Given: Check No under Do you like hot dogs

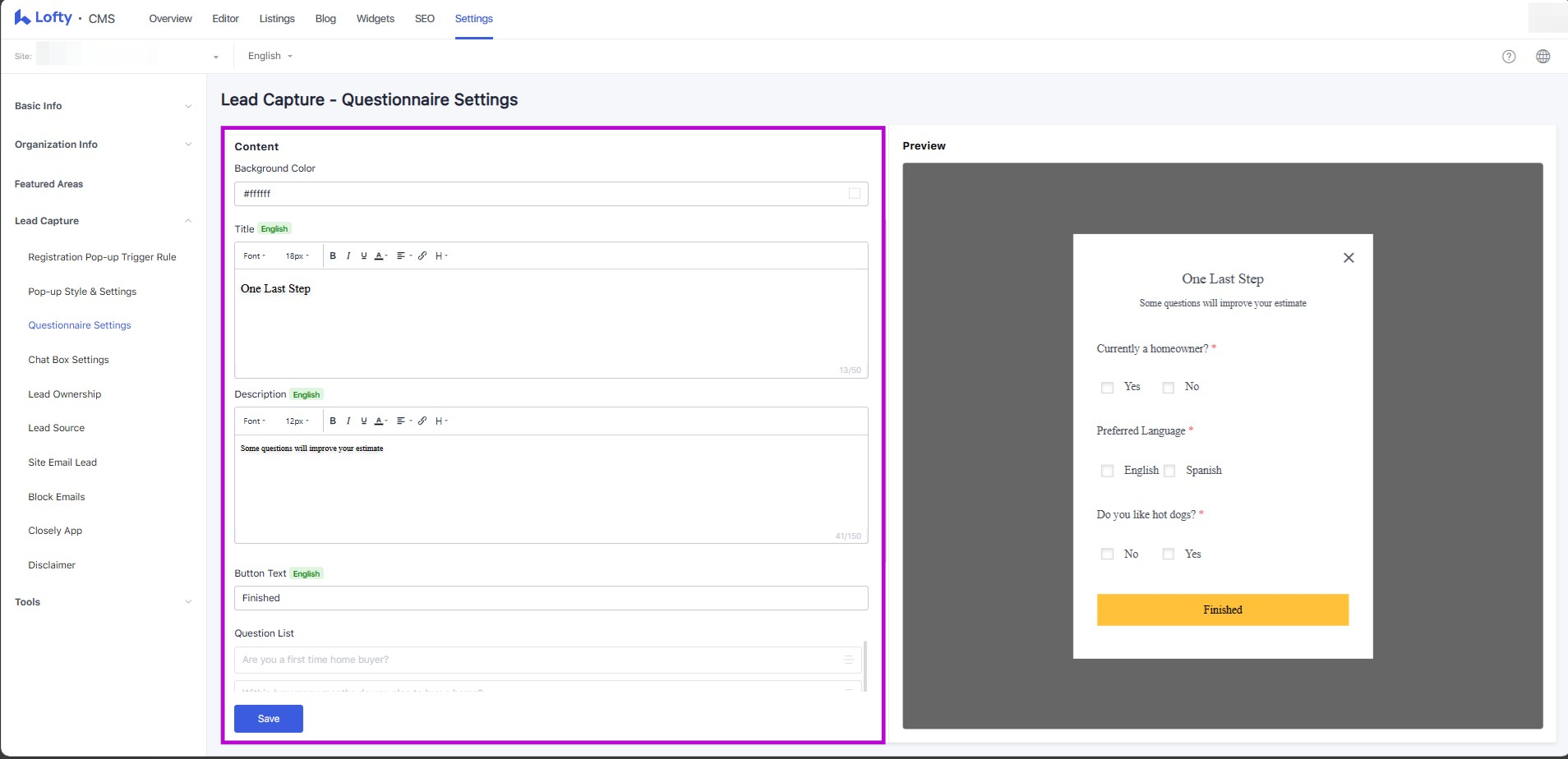Looking at the screenshot, I should [1107, 554].
